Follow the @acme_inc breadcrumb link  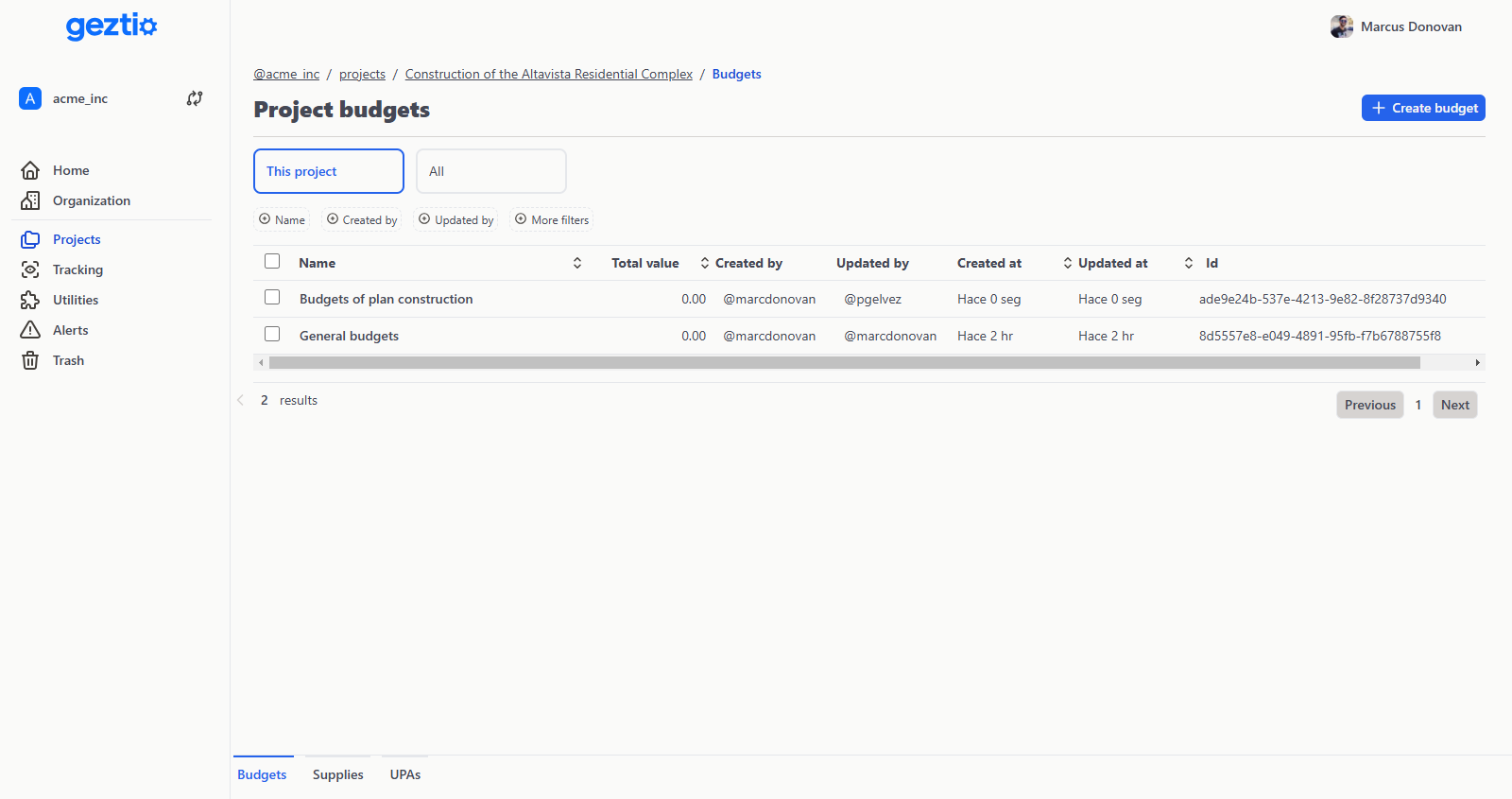pos(286,74)
